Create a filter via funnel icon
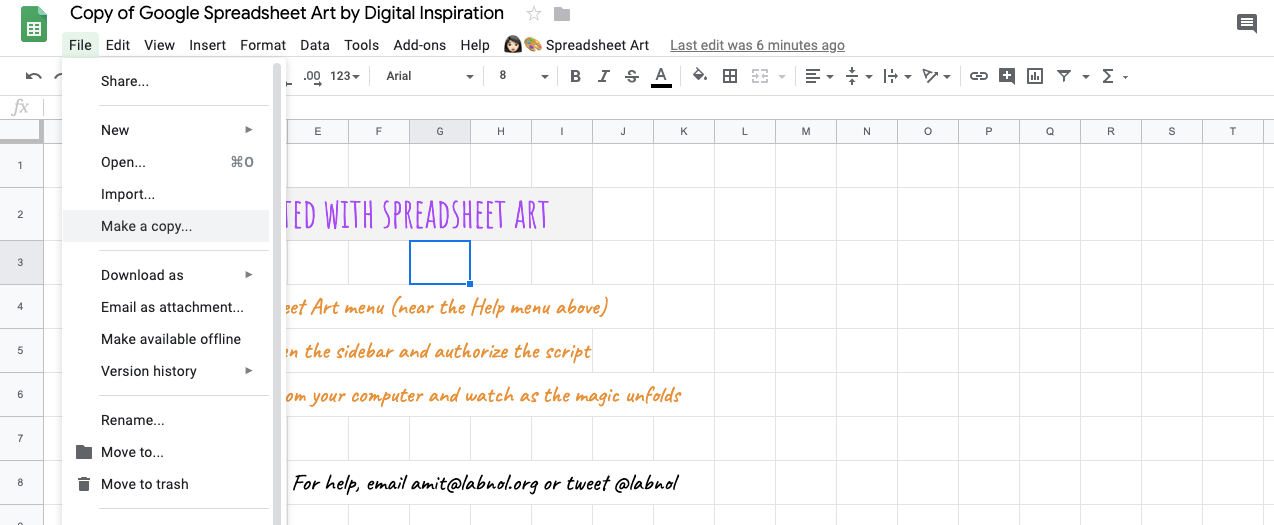The height and width of the screenshot is (525, 1274). click(x=1064, y=76)
